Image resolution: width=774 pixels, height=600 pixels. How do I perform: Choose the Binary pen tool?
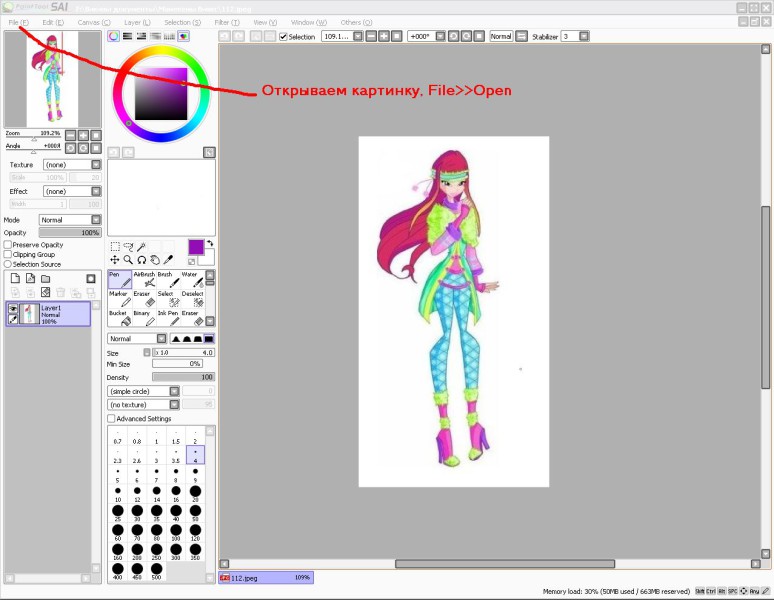tap(144, 318)
